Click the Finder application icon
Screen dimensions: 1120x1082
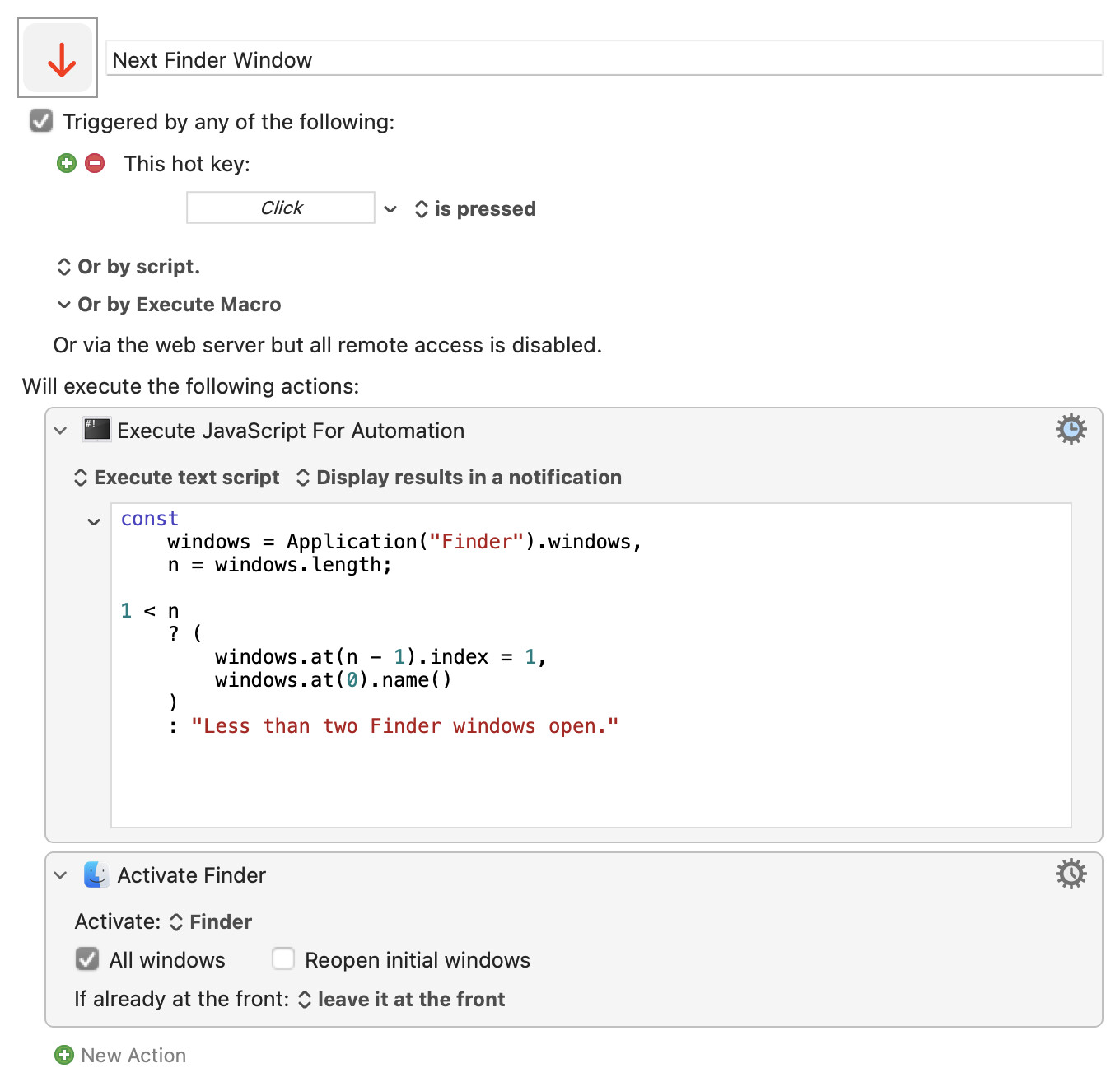[97, 874]
